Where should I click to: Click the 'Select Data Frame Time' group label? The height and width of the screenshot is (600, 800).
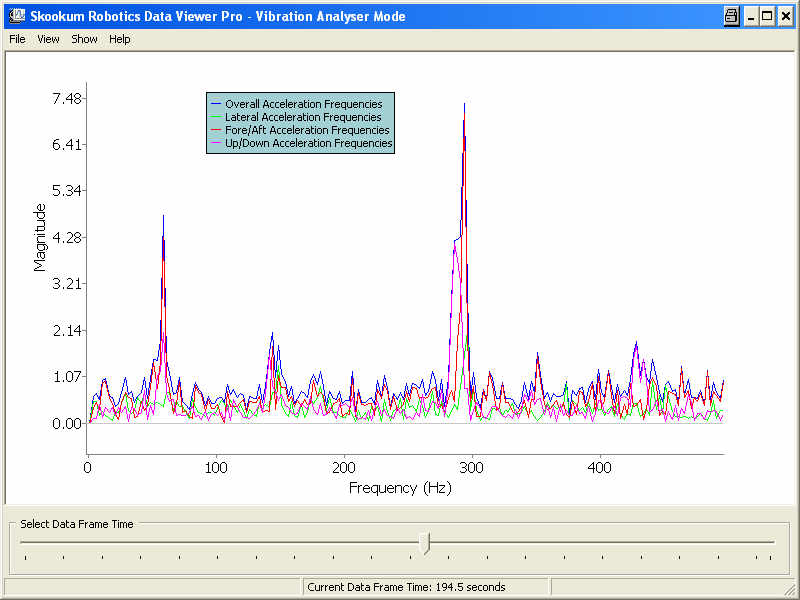point(77,524)
